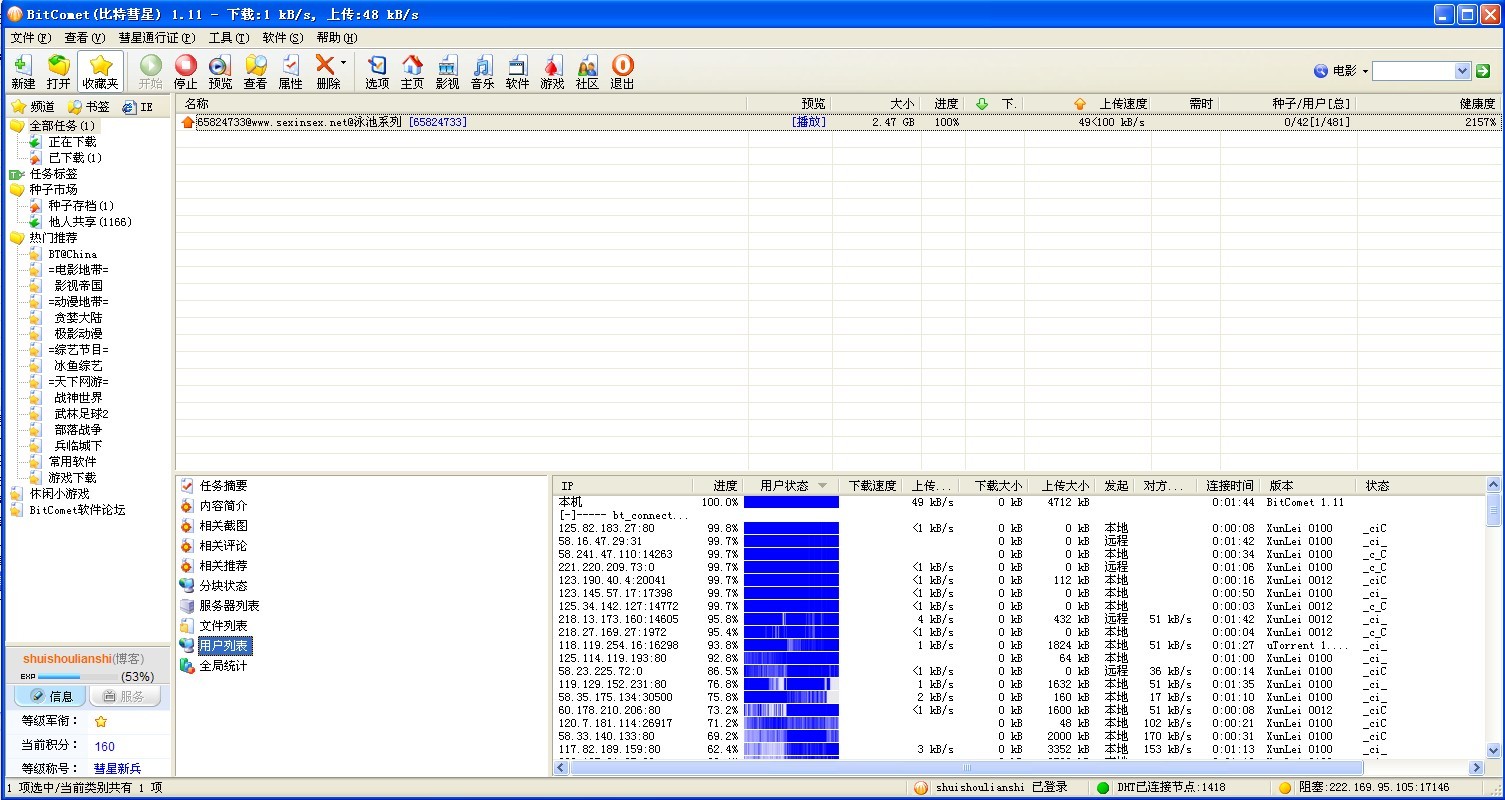Open the BitComet软件论坛 item
1505x800 pixels.
[77, 510]
